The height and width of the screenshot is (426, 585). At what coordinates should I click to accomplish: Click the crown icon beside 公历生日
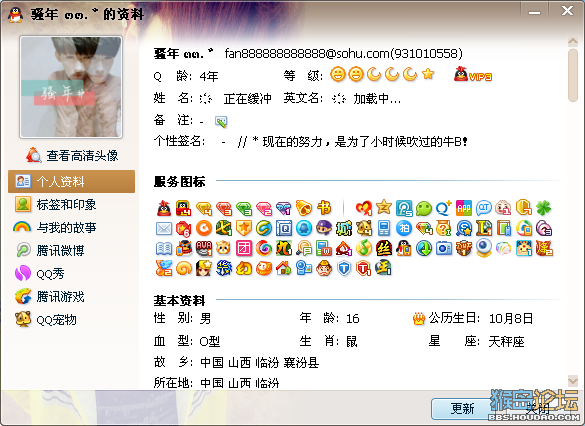click(x=419, y=319)
